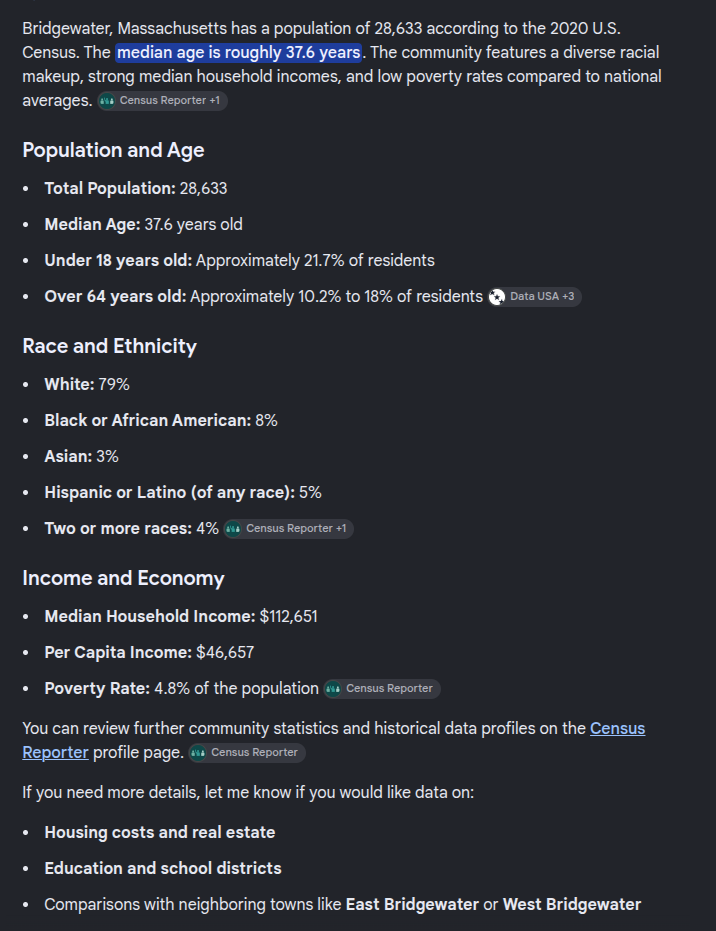The image size is (716, 931).
Task: Select the 'Race and Ethnicity' heading
Action: 109,346
